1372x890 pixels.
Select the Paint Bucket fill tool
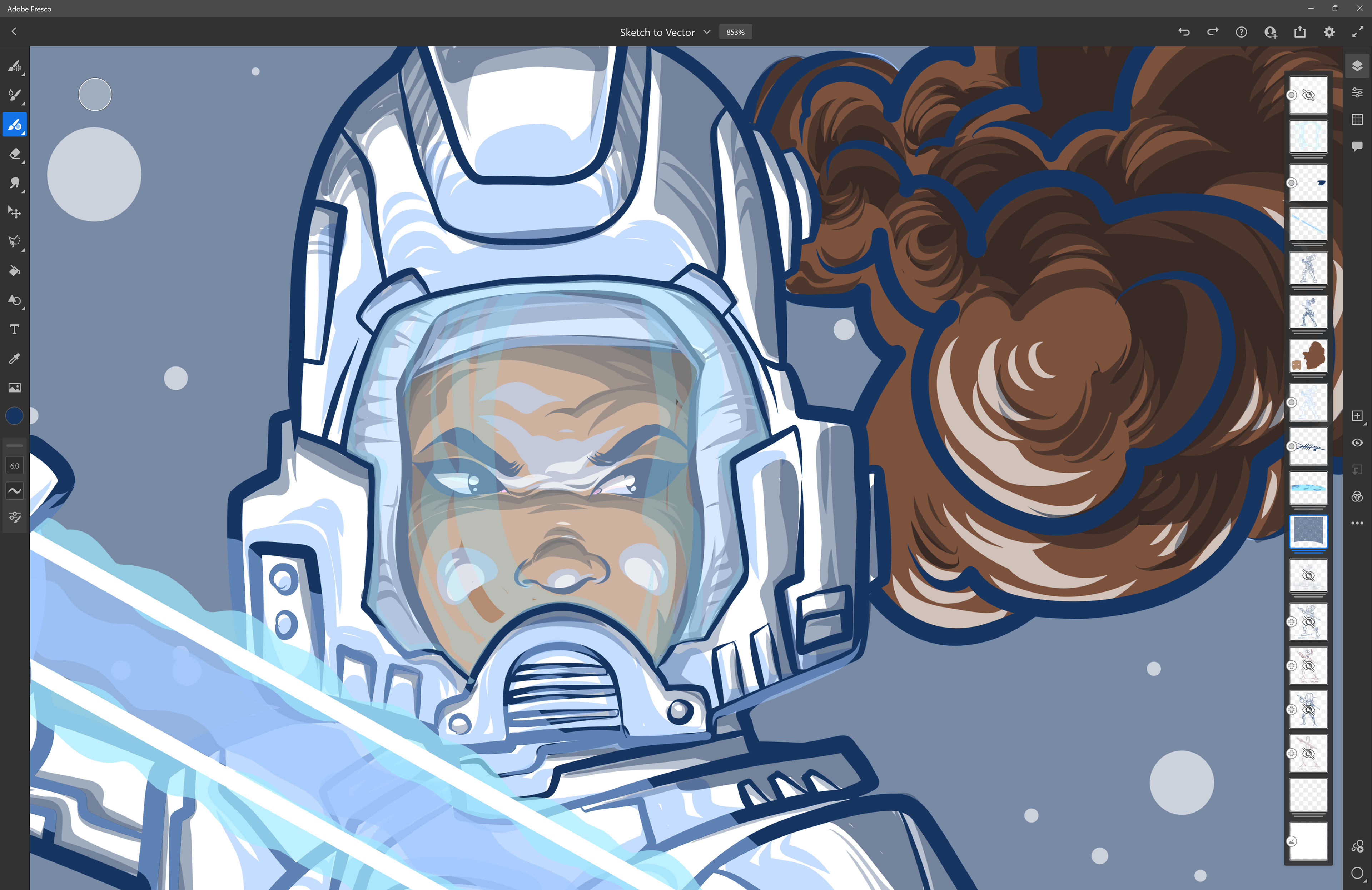point(14,271)
